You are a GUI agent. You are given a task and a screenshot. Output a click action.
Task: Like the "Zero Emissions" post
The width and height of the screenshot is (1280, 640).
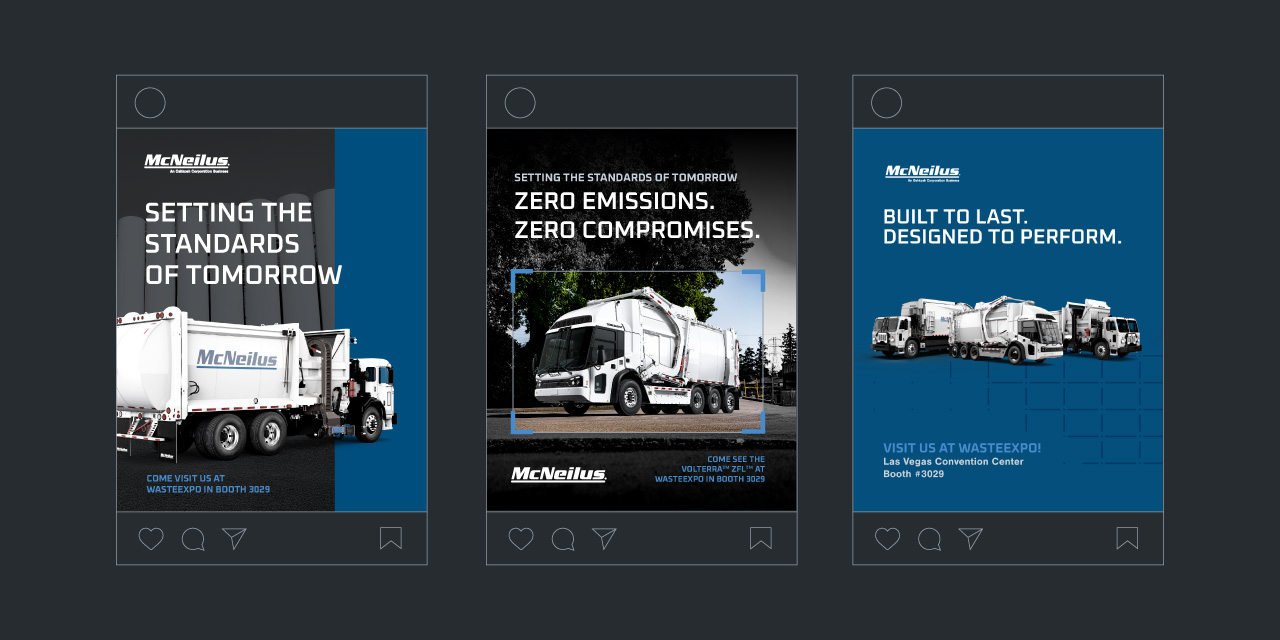point(519,538)
